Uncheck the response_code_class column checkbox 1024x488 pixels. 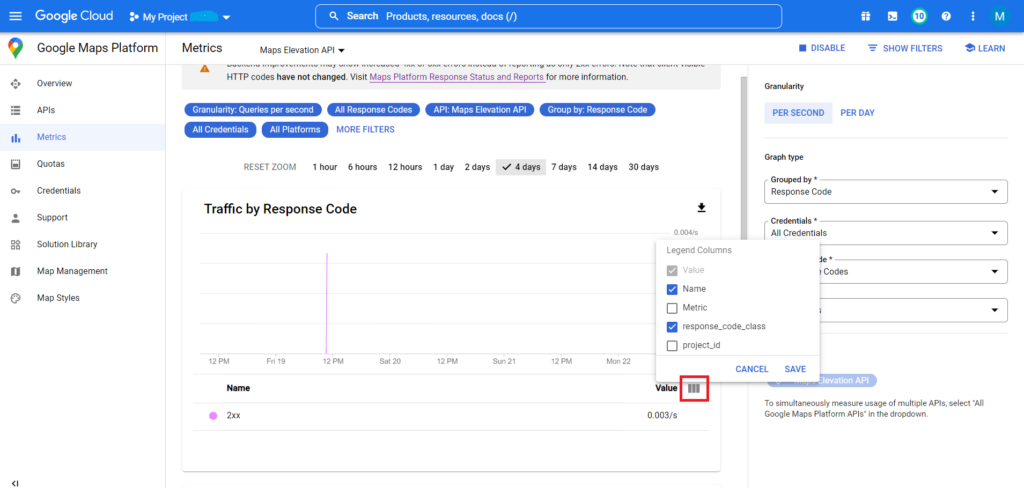672,327
